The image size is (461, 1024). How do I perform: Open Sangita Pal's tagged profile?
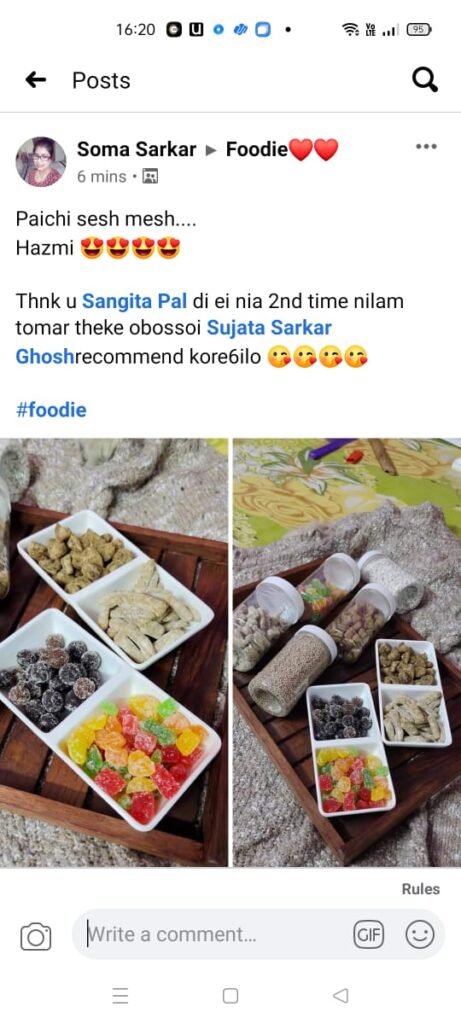(135, 302)
